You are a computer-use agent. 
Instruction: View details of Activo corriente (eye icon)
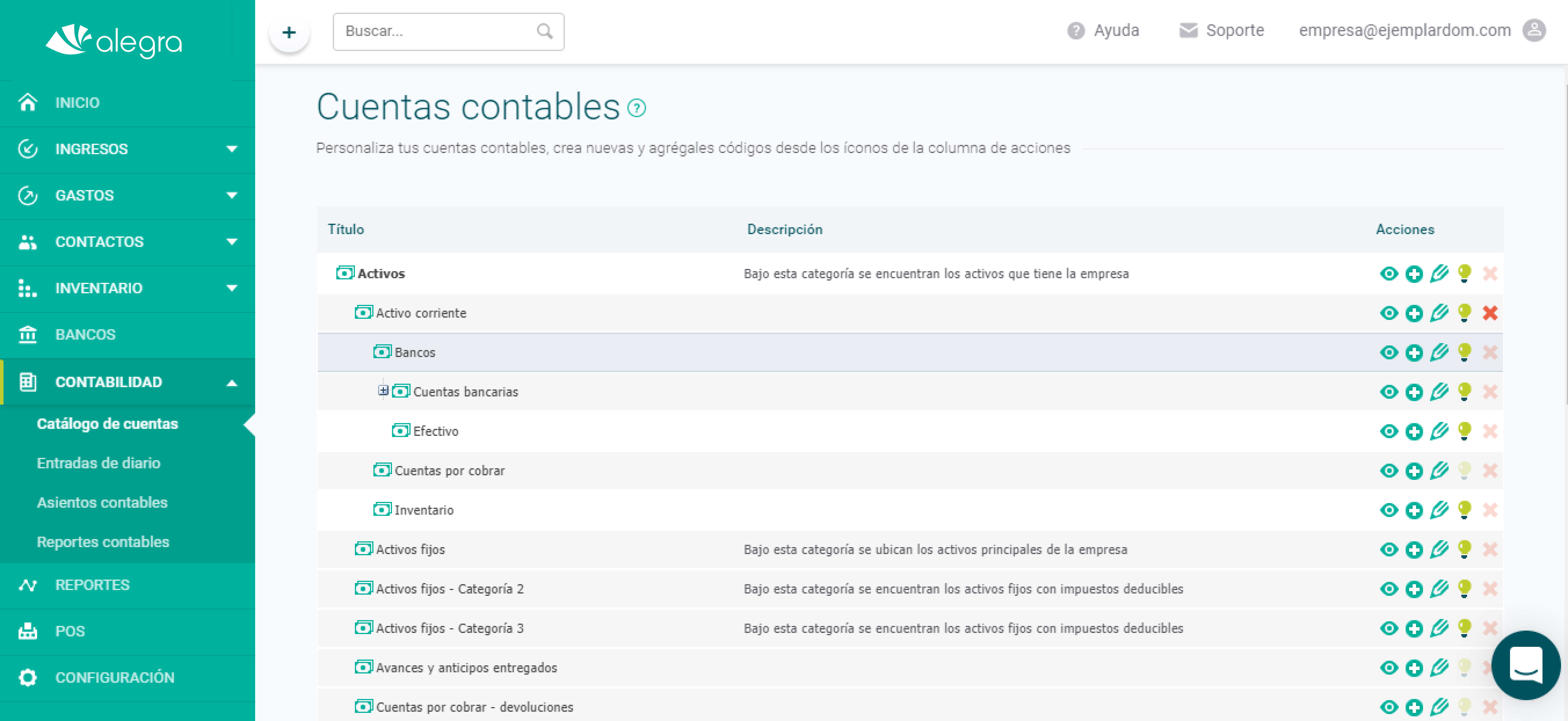(x=1389, y=313)
